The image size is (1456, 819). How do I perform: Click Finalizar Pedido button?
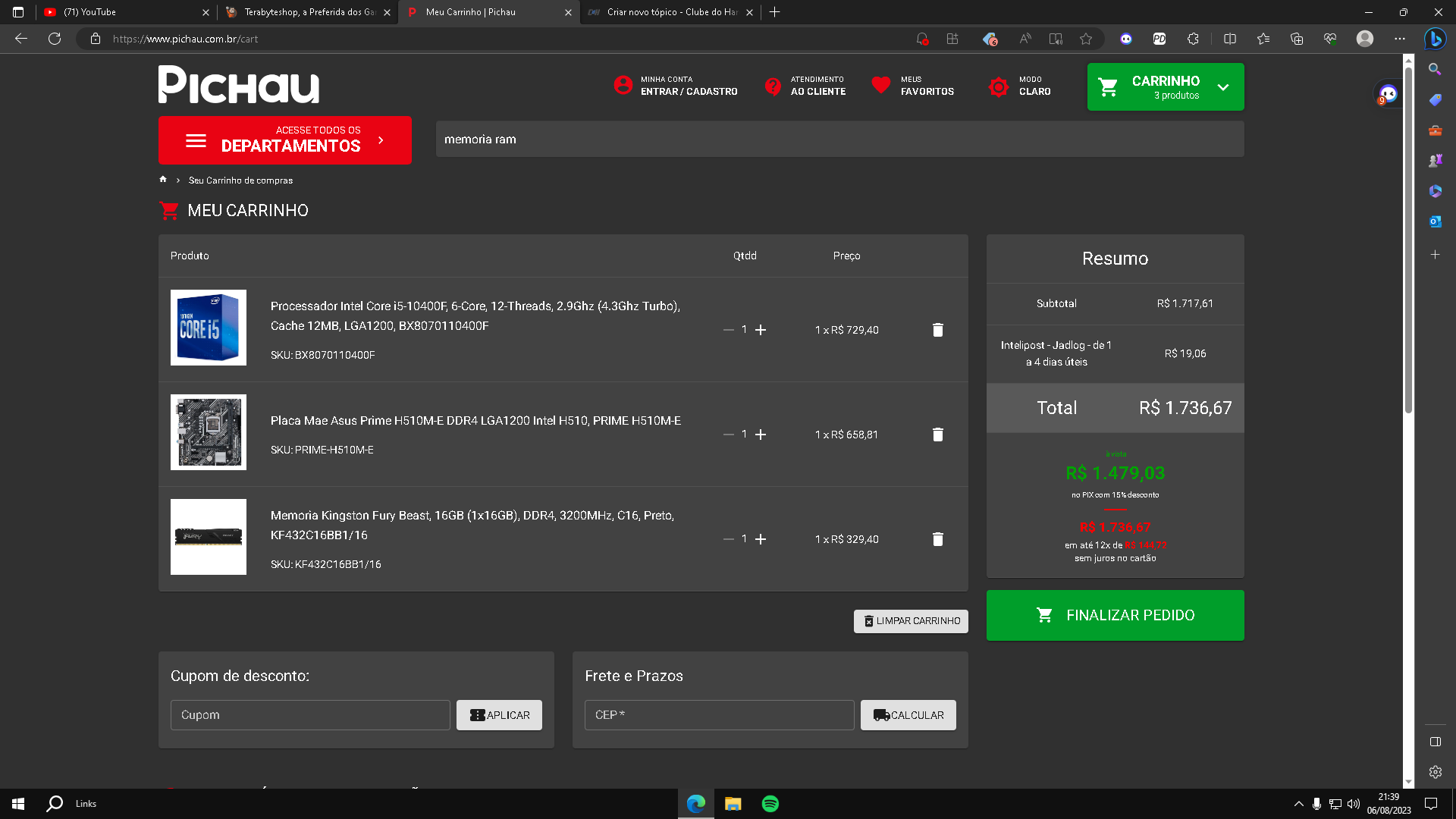coord(1115,615)
